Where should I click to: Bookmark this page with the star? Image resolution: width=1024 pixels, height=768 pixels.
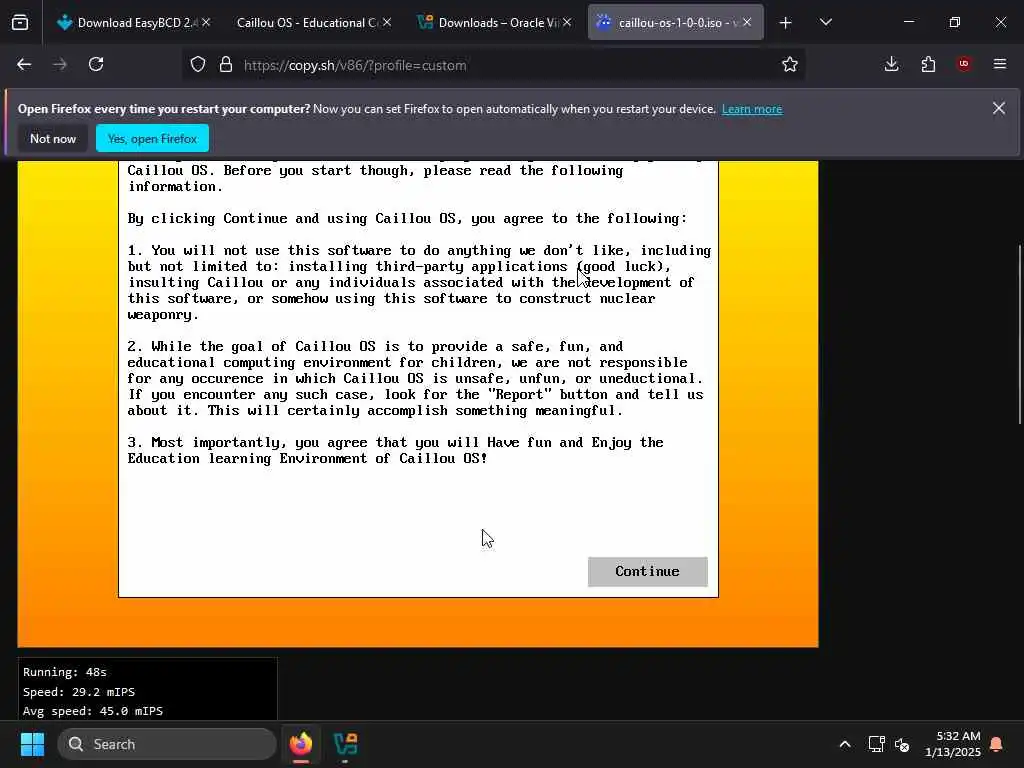click(x=790, y=65)
